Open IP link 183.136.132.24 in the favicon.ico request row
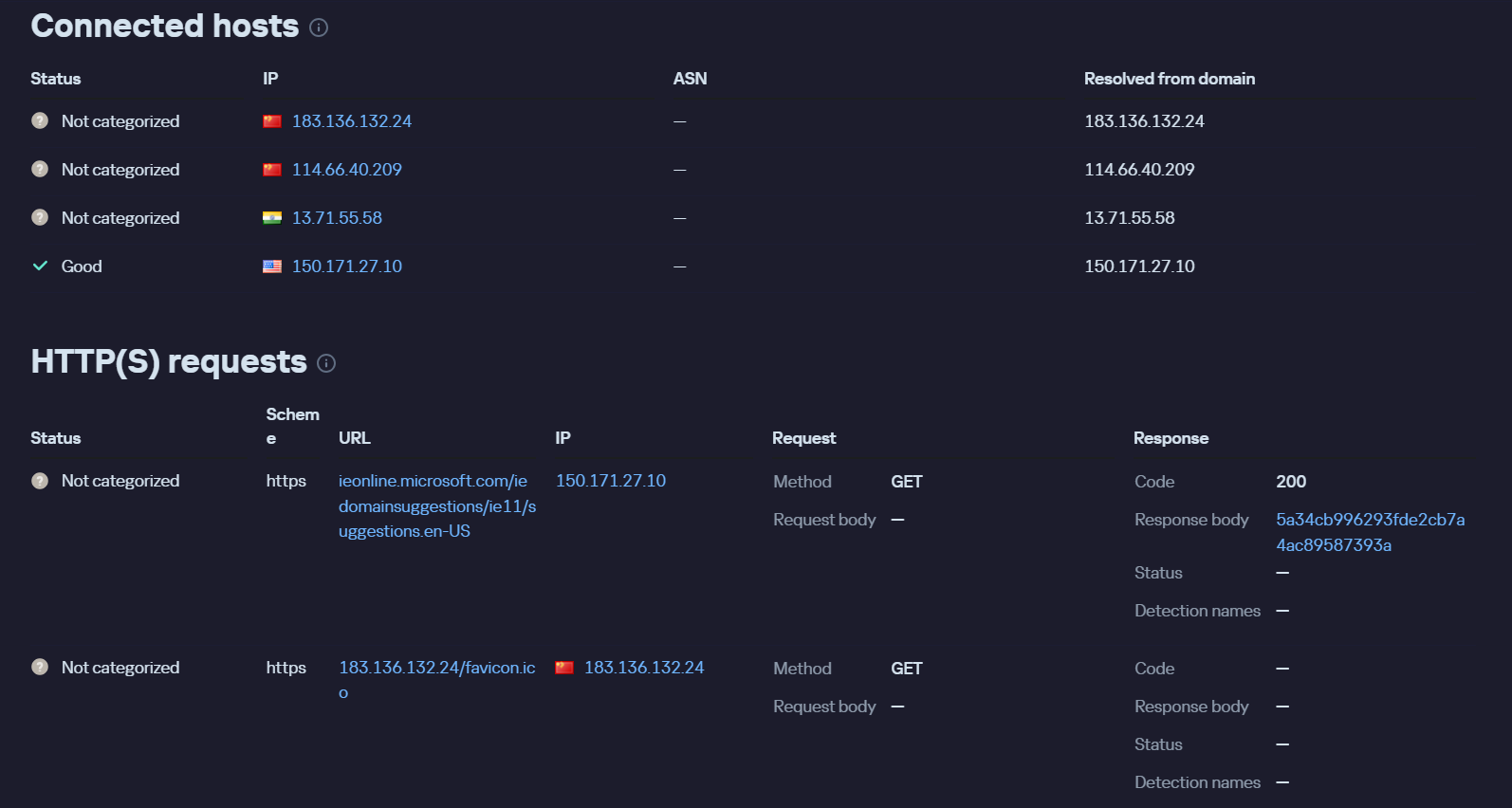 pyautogui.click(x=644, y=668)
